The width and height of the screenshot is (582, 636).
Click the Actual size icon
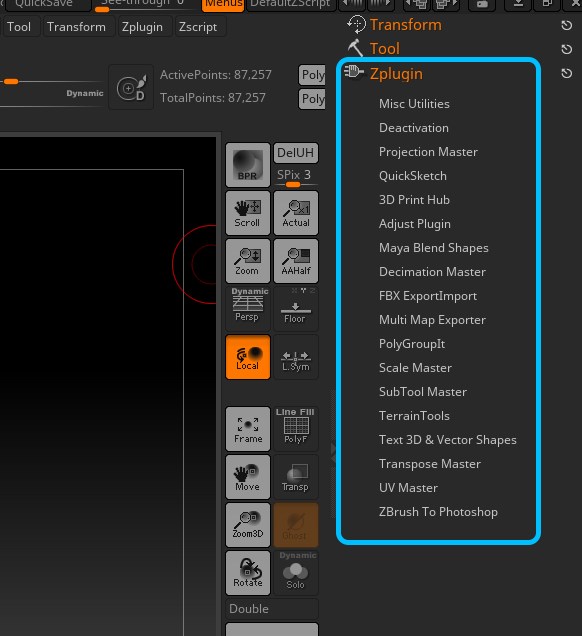[x=296, y=213]
